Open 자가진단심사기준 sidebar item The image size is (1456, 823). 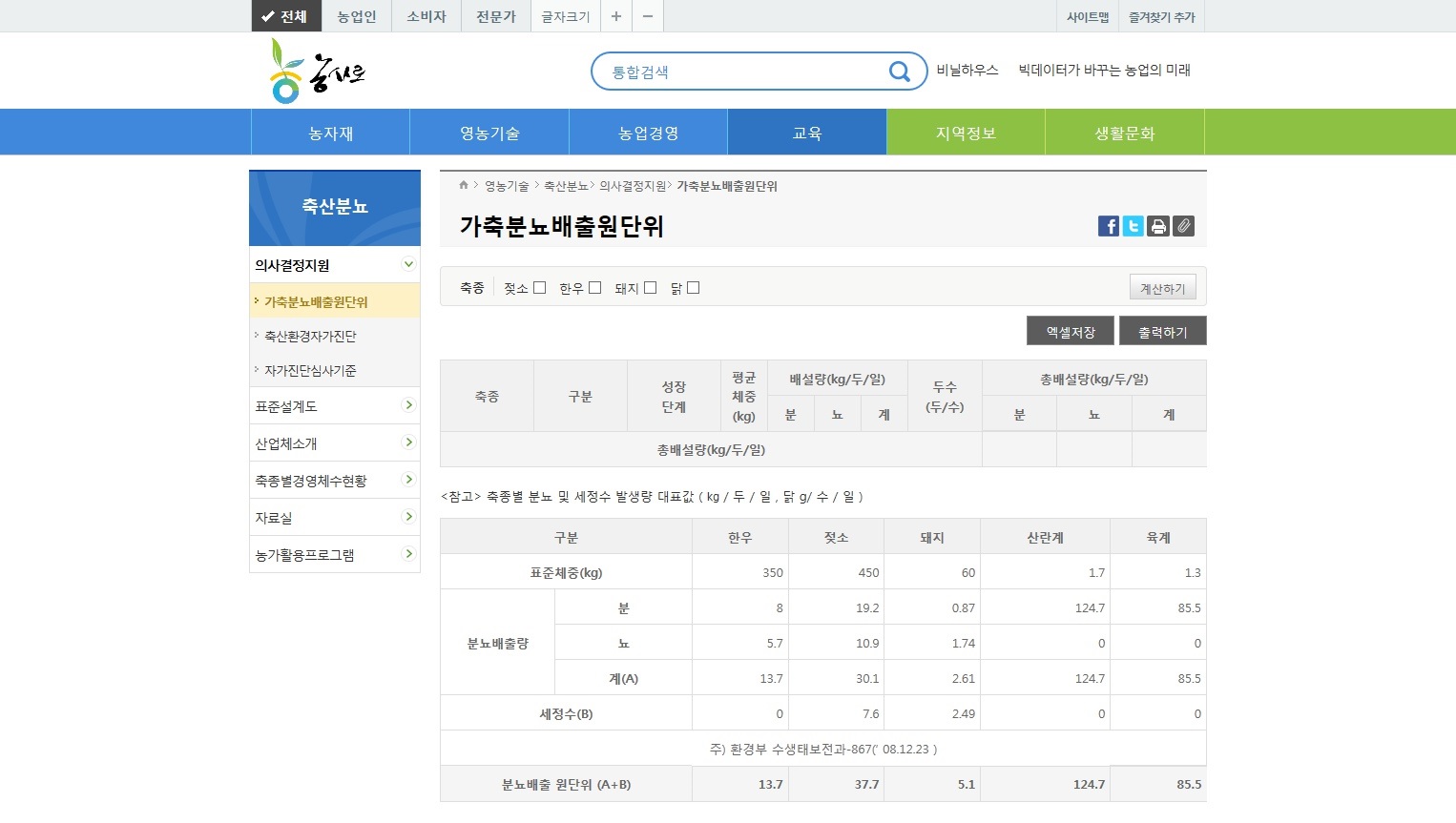pos(335,370)
